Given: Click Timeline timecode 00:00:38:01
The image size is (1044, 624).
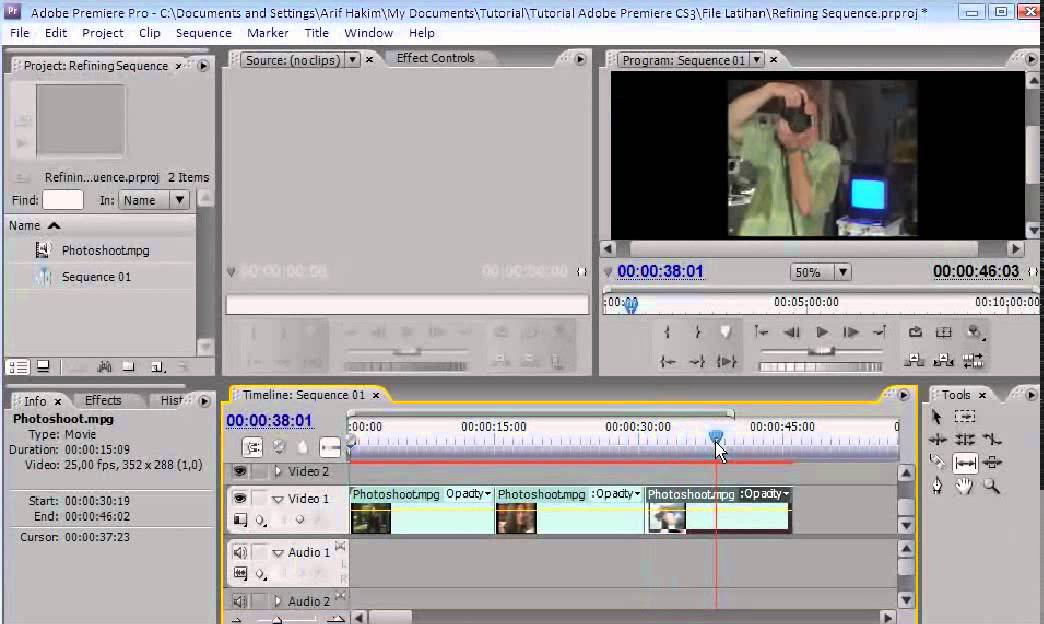Looking at the screenshot, I should coord(269,421).
